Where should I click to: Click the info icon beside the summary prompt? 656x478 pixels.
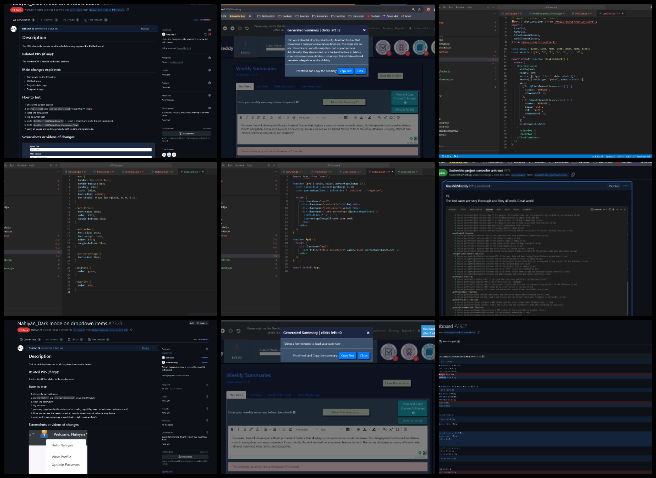coord(299,103)
